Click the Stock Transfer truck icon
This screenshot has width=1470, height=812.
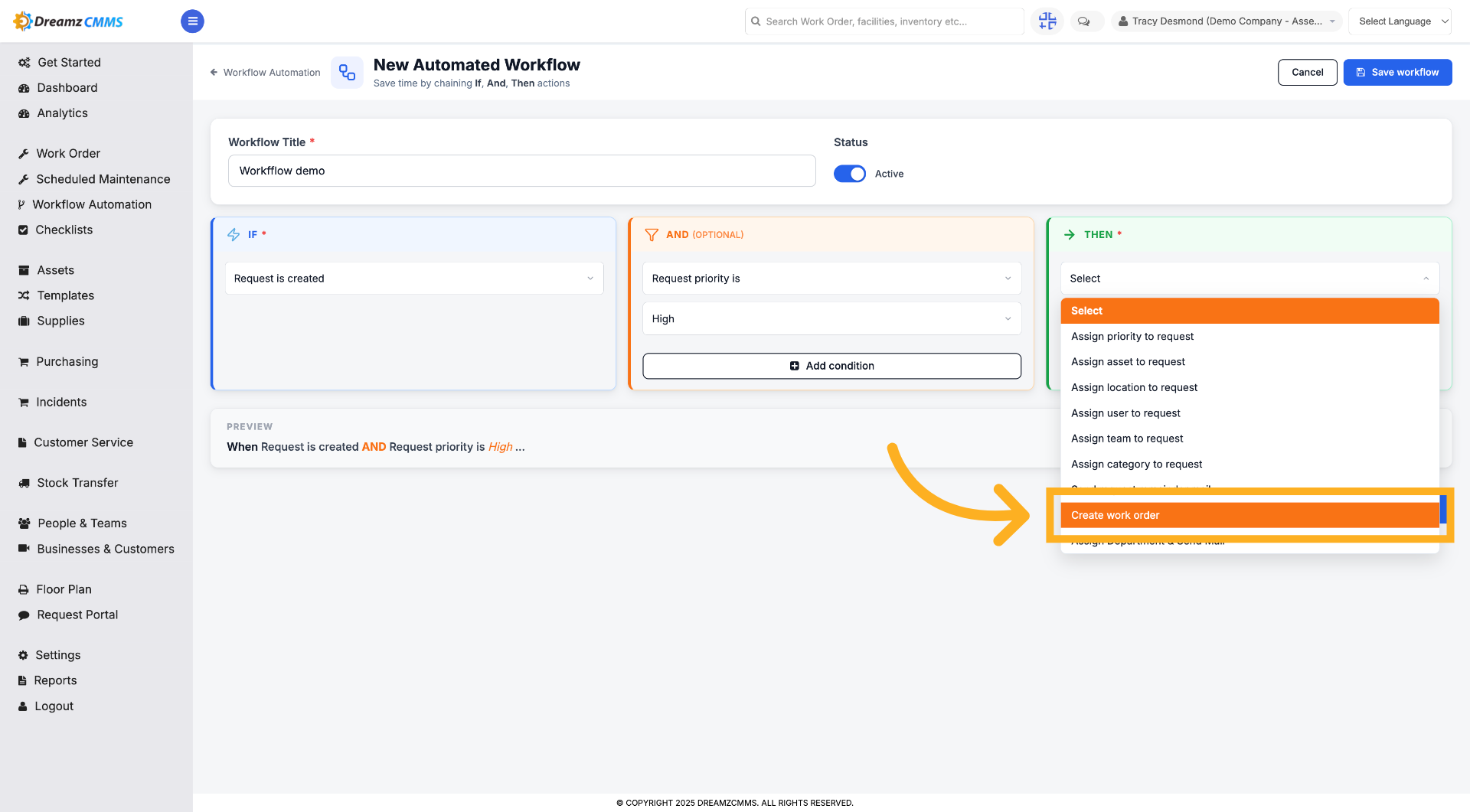click(x=24, y=483)
